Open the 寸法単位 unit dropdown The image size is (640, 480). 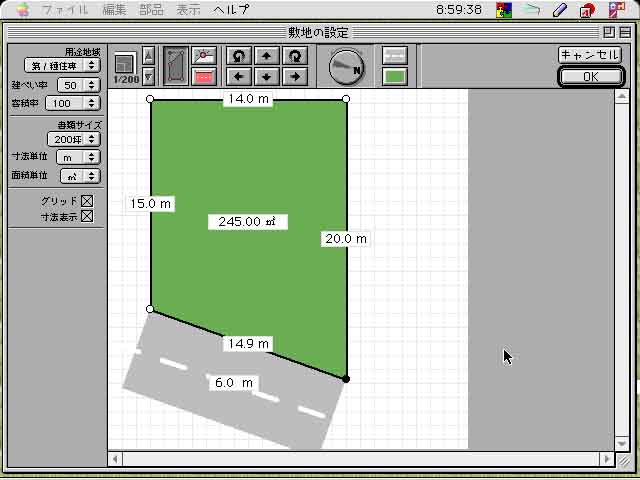(78, 157)
